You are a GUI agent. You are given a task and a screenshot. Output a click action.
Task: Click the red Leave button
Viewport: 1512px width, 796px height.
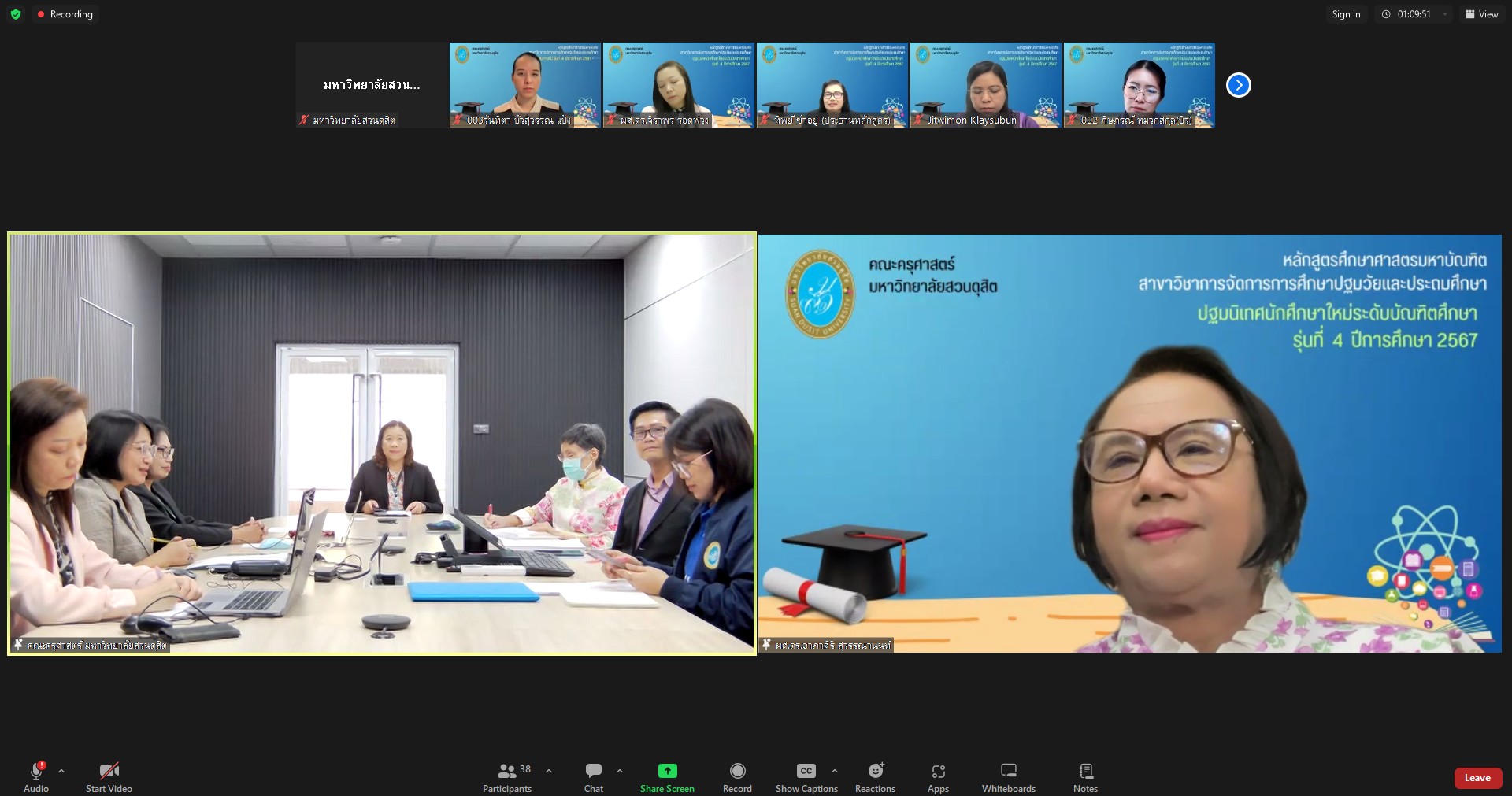click(1477, 778)
